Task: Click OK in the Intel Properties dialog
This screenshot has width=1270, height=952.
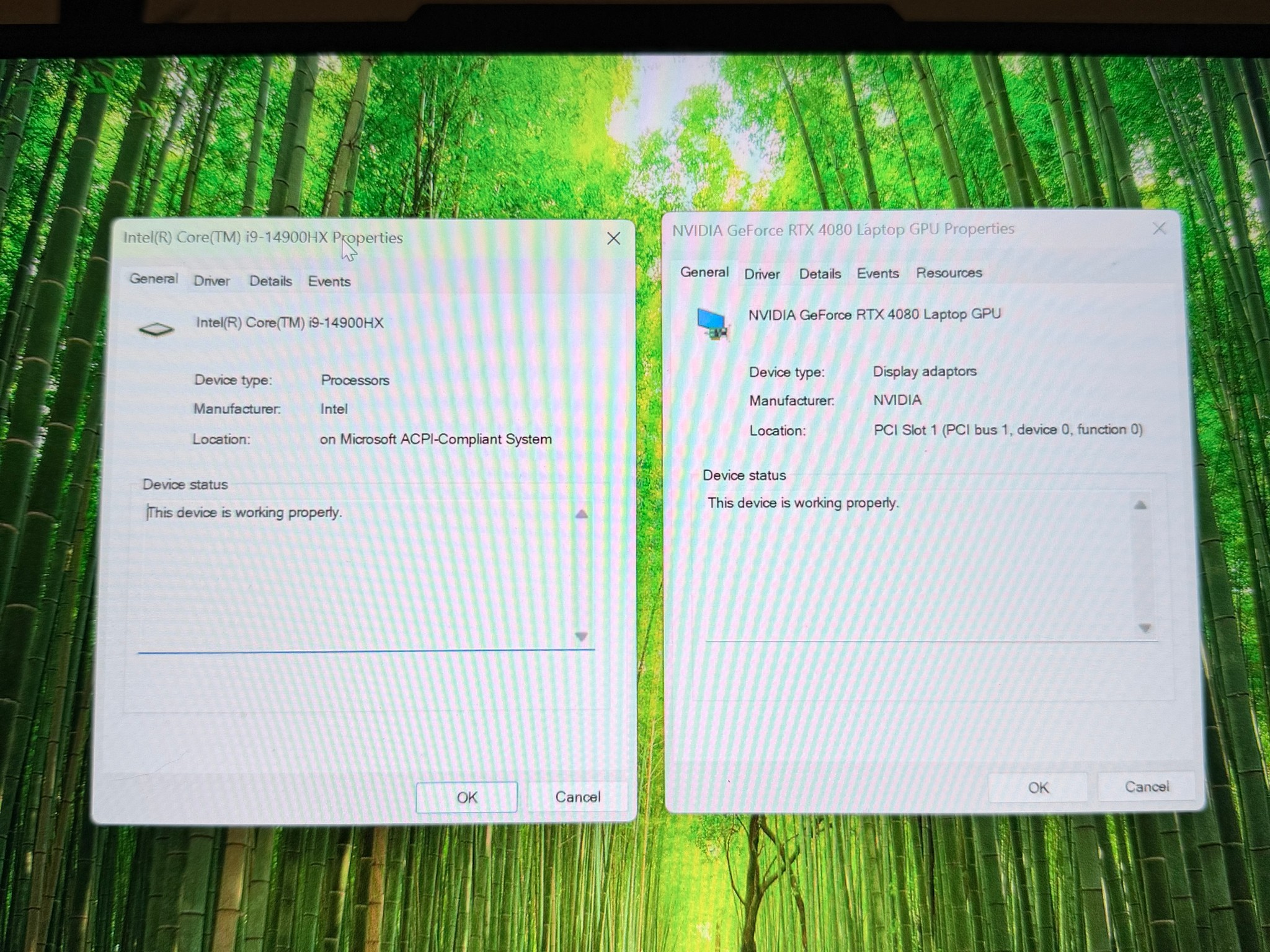Action: coord(466,797)
